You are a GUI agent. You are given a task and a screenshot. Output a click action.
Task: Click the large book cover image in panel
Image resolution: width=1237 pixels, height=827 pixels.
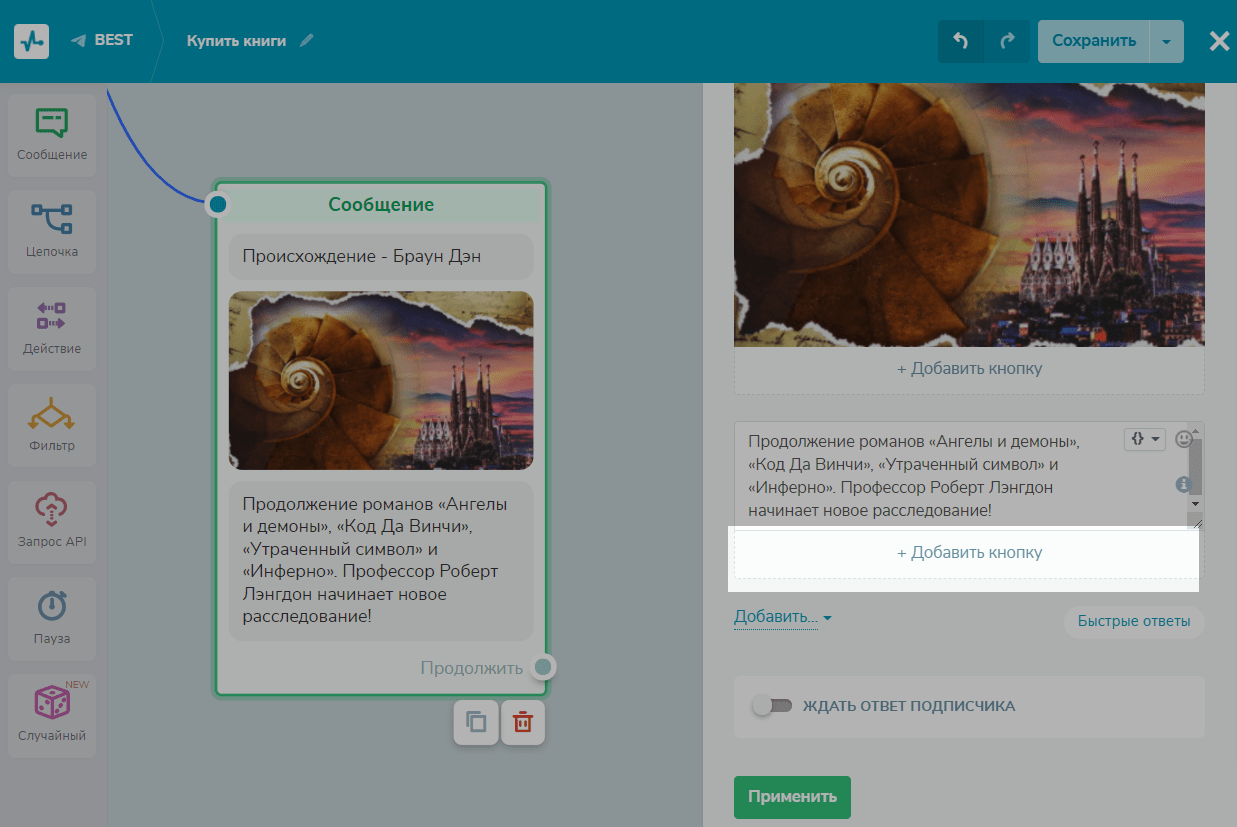click(x=969, y=215)
